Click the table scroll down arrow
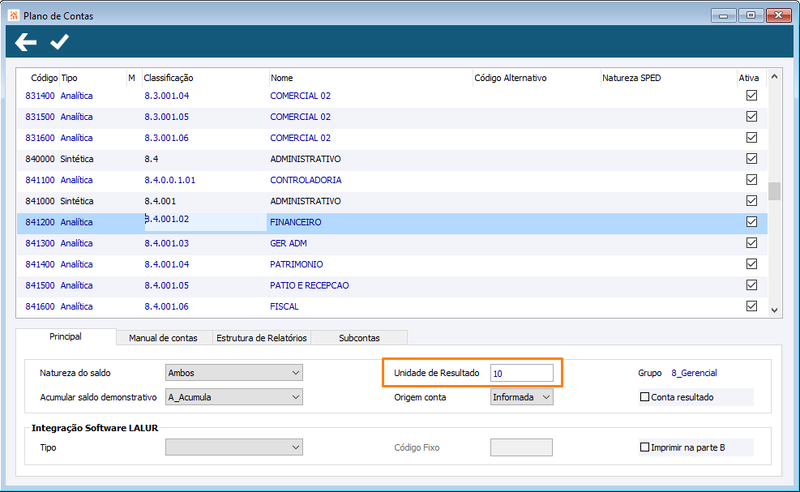800x492 pixels. pyautogui.click(x=774, y=310)
